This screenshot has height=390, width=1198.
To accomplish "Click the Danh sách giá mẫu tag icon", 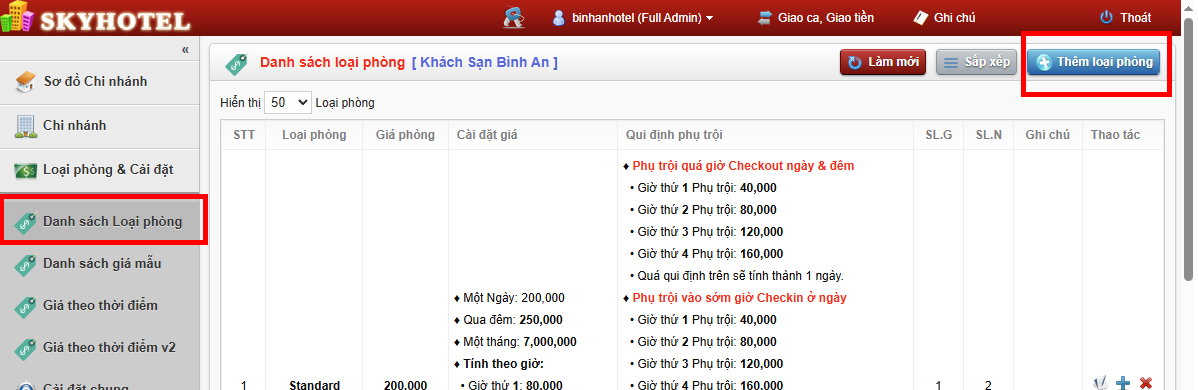I will tap(25, 264).
